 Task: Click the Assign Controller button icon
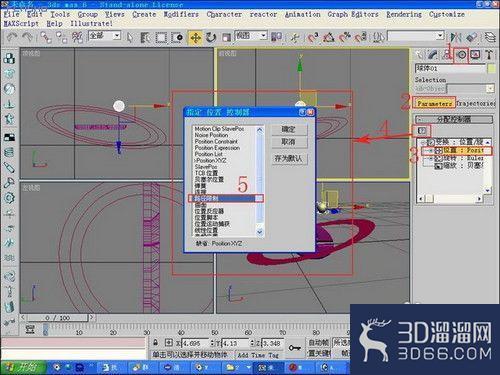click(422, 131)
